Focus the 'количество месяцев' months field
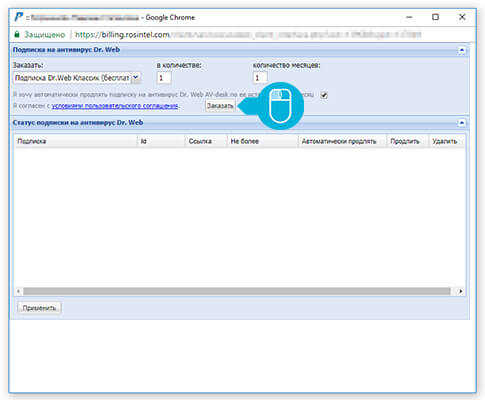The width and height of the screenshot is (485, 400). tap(260, 78)
